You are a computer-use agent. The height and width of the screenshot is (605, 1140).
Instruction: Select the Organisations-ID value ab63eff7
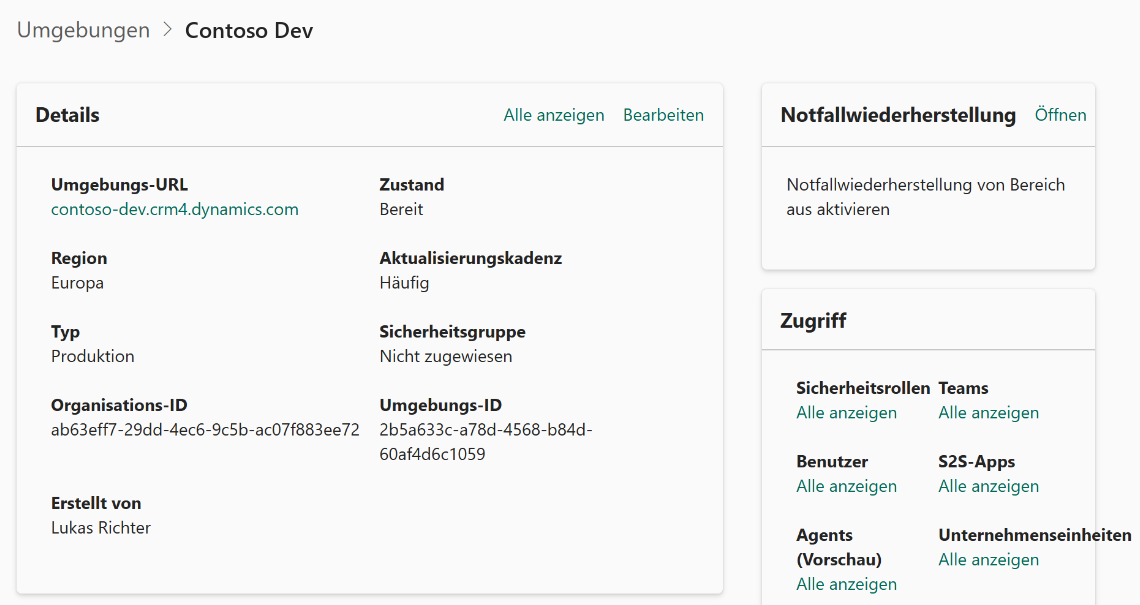(x=205, y=430)
